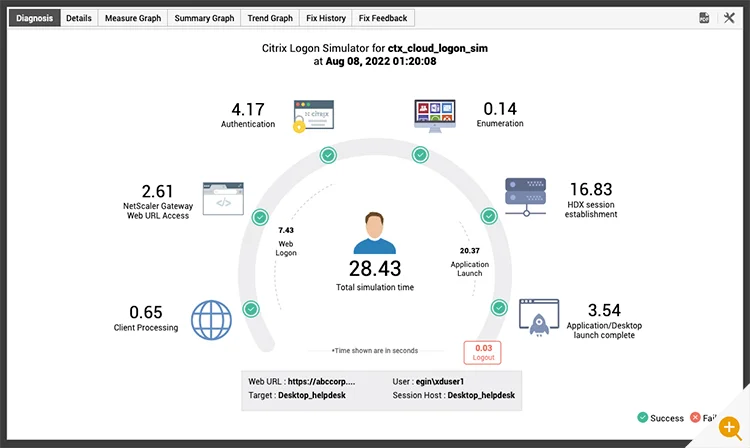
Task: Click the 0.03 Logout box
Action: click(483, 352)
